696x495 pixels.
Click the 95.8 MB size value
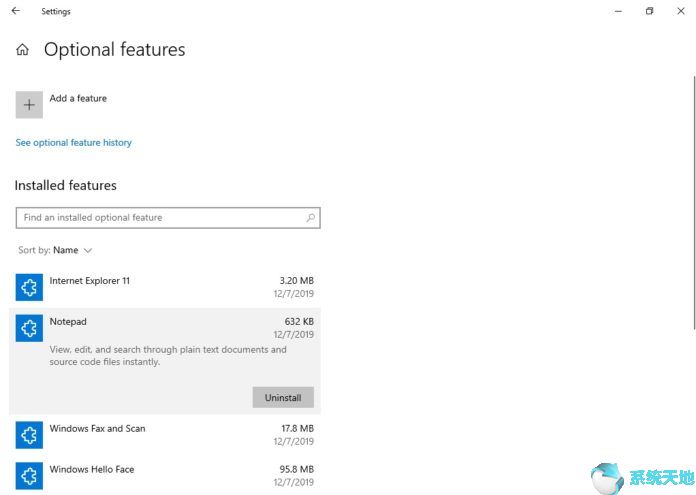coord(297,469)
